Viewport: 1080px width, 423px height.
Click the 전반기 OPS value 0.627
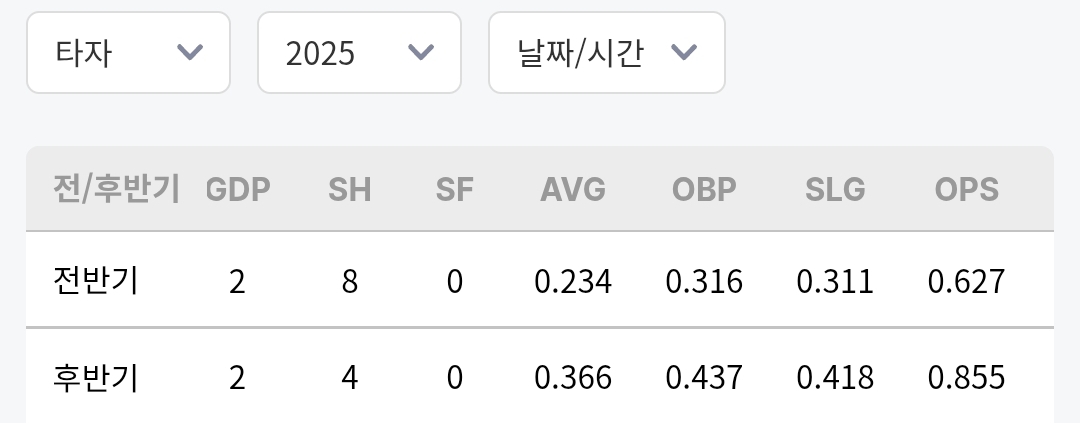click(x=966, y=282)
